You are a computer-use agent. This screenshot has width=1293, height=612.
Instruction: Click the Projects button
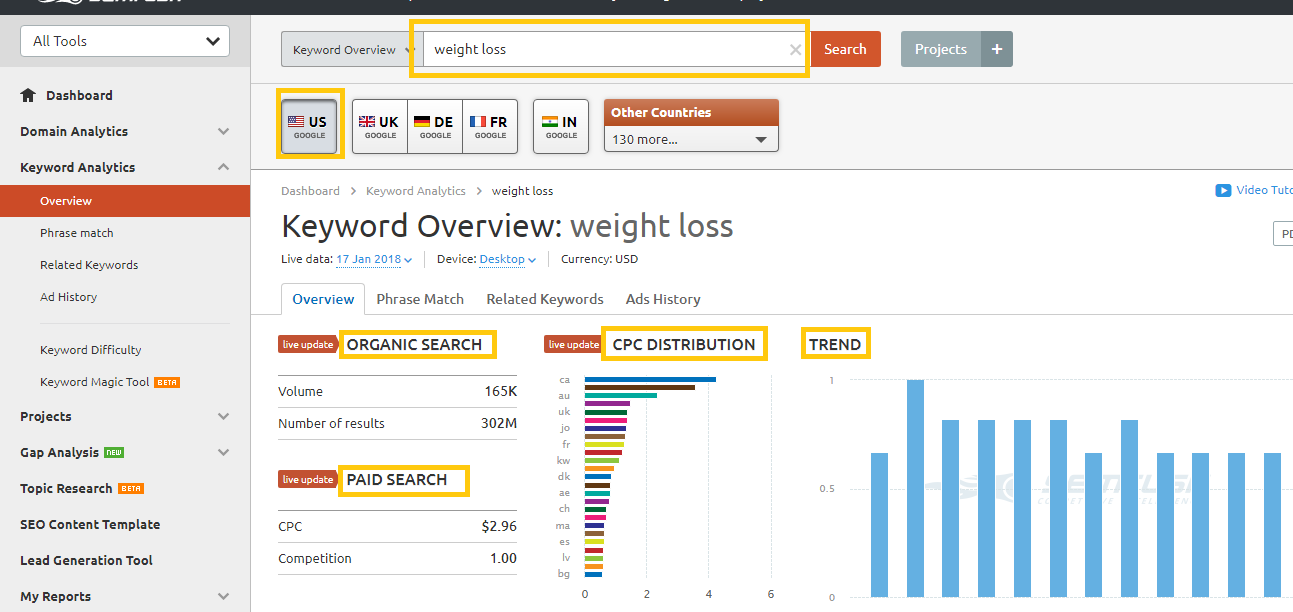pos(941,49)
